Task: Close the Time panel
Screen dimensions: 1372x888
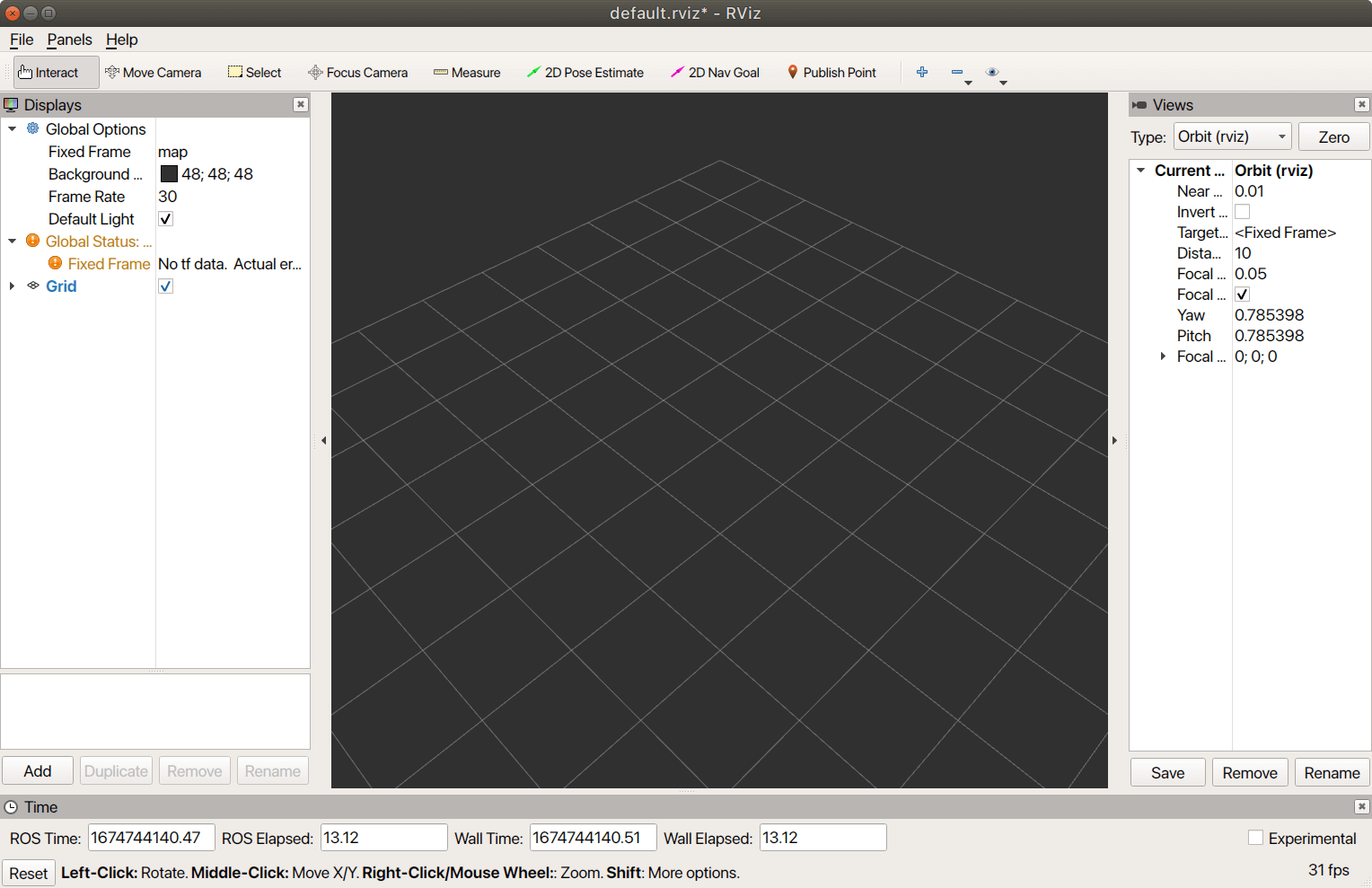Action: coord(1362,807)
